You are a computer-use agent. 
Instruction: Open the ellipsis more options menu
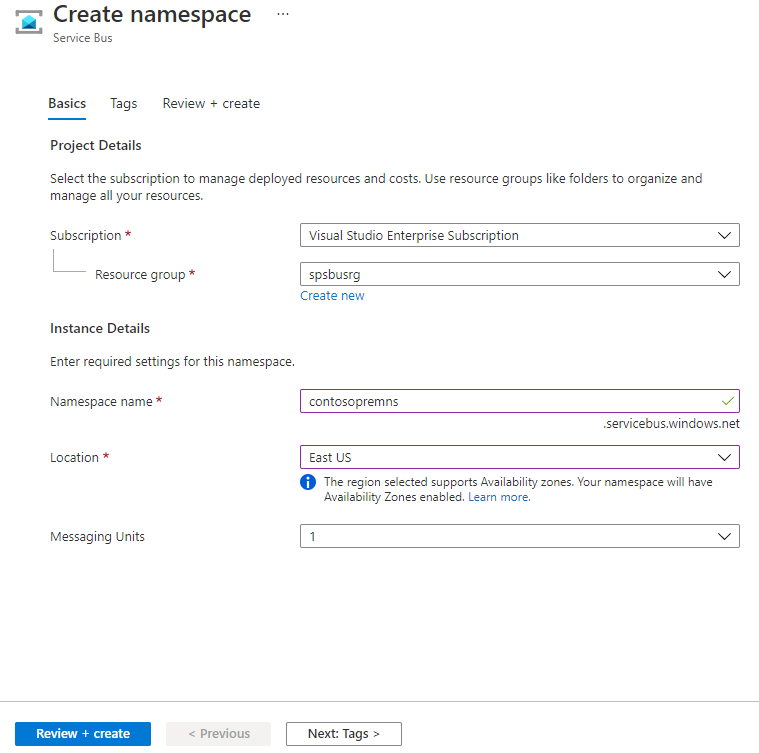click(282, 15)
